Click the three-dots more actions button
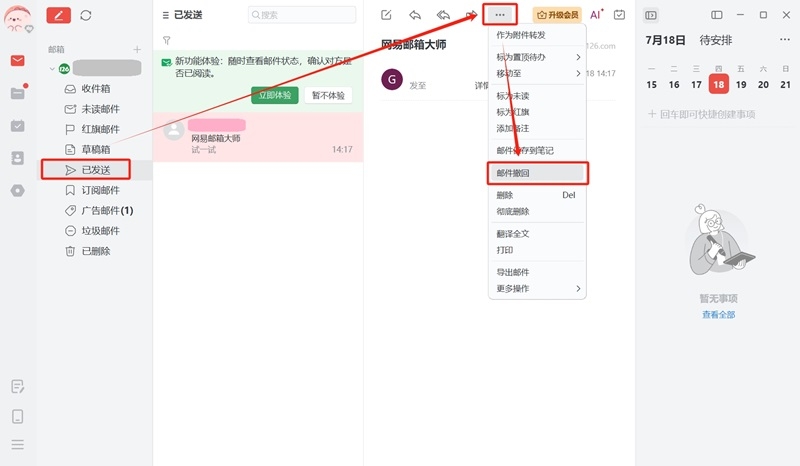 click(500, 15)
